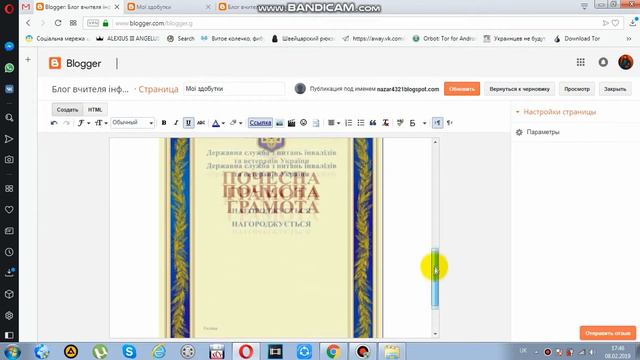640x360 pixels.
Task: Set left-to-right text direction
Action: point(438,123)
